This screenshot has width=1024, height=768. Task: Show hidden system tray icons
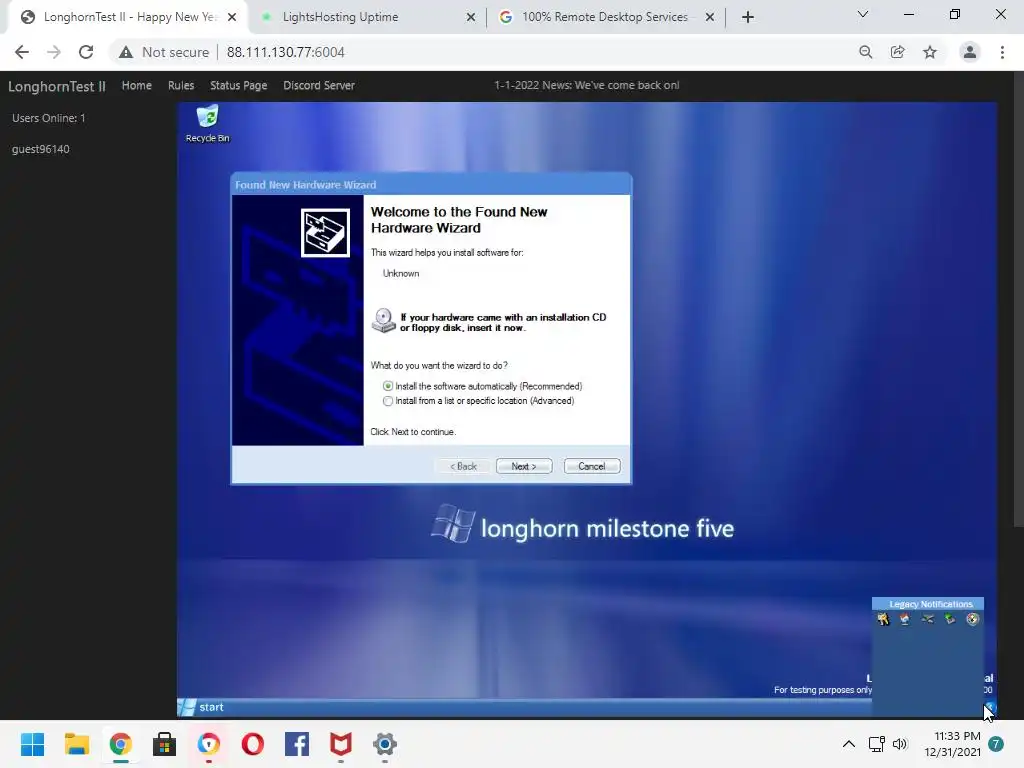tap(848, 744)
